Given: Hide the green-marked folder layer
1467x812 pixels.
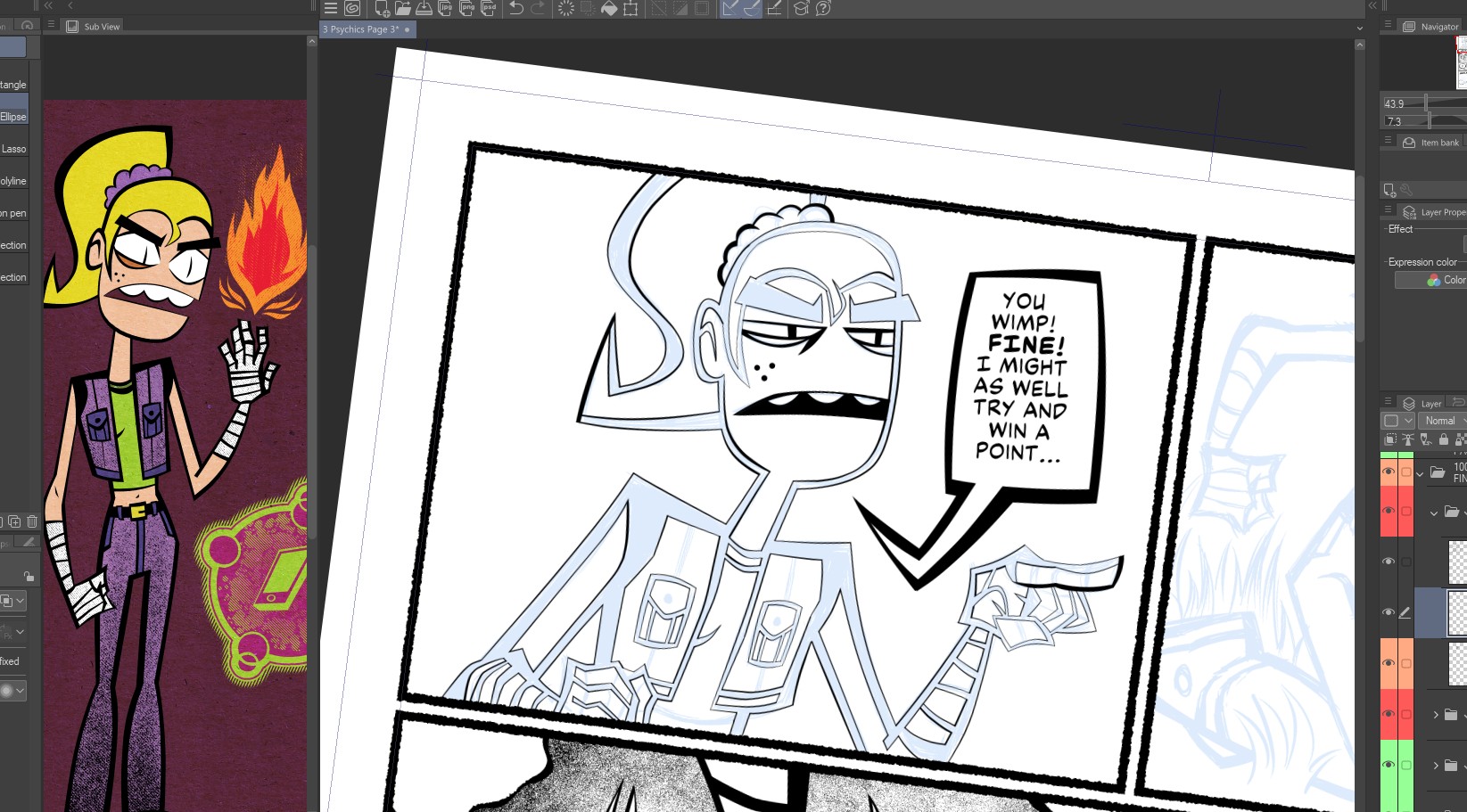Looking at the screenshot, I should tap(1389, 765).
